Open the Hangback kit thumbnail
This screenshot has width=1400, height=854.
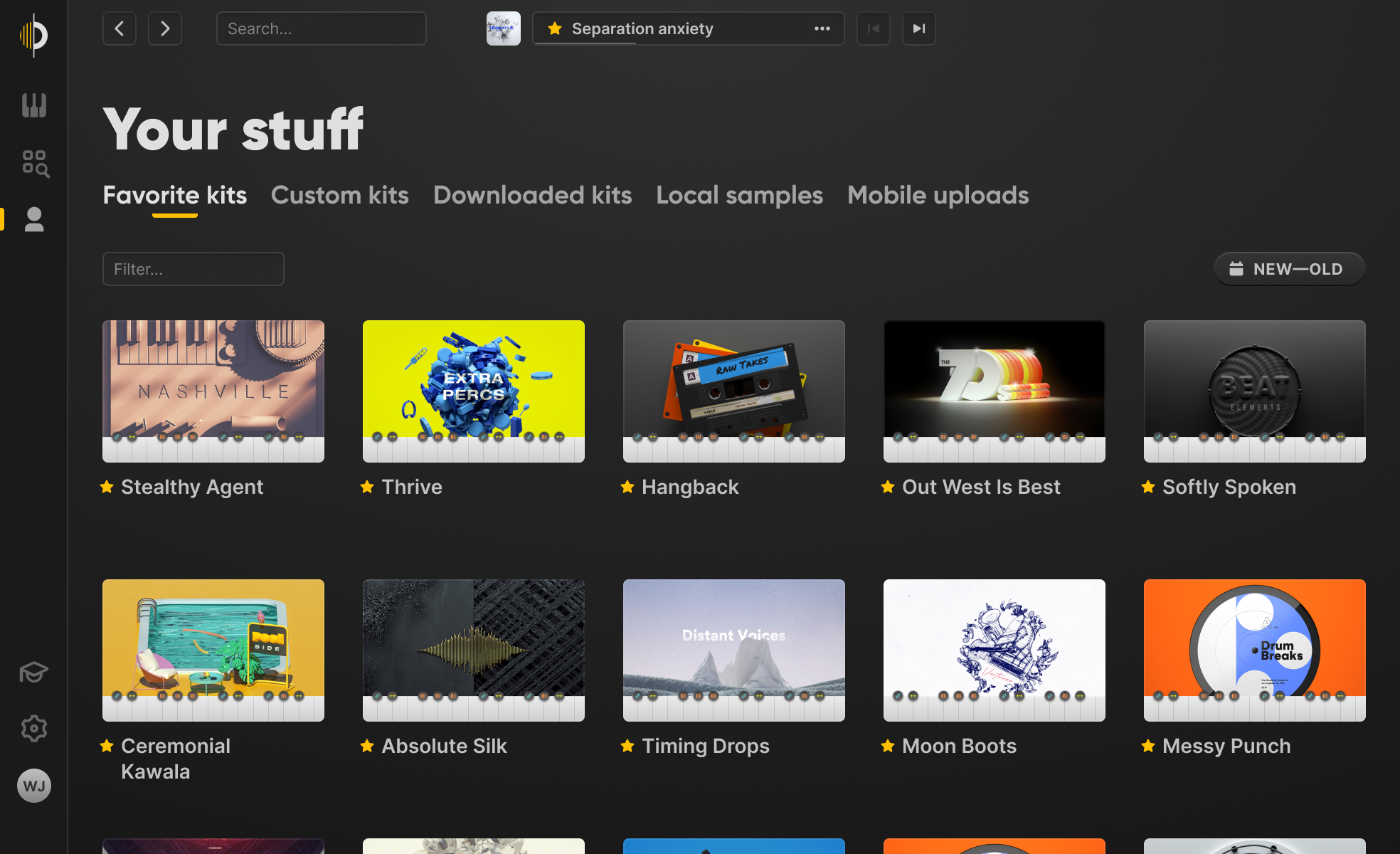click(733, 391)
